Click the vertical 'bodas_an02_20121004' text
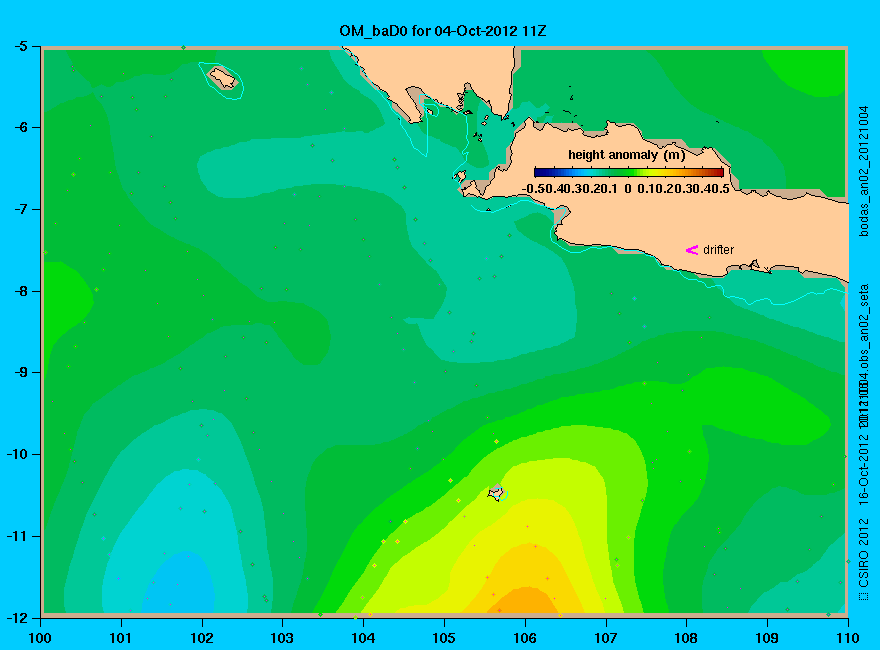The height and width of the screenshot is (650, 880). tap(864, 171)
